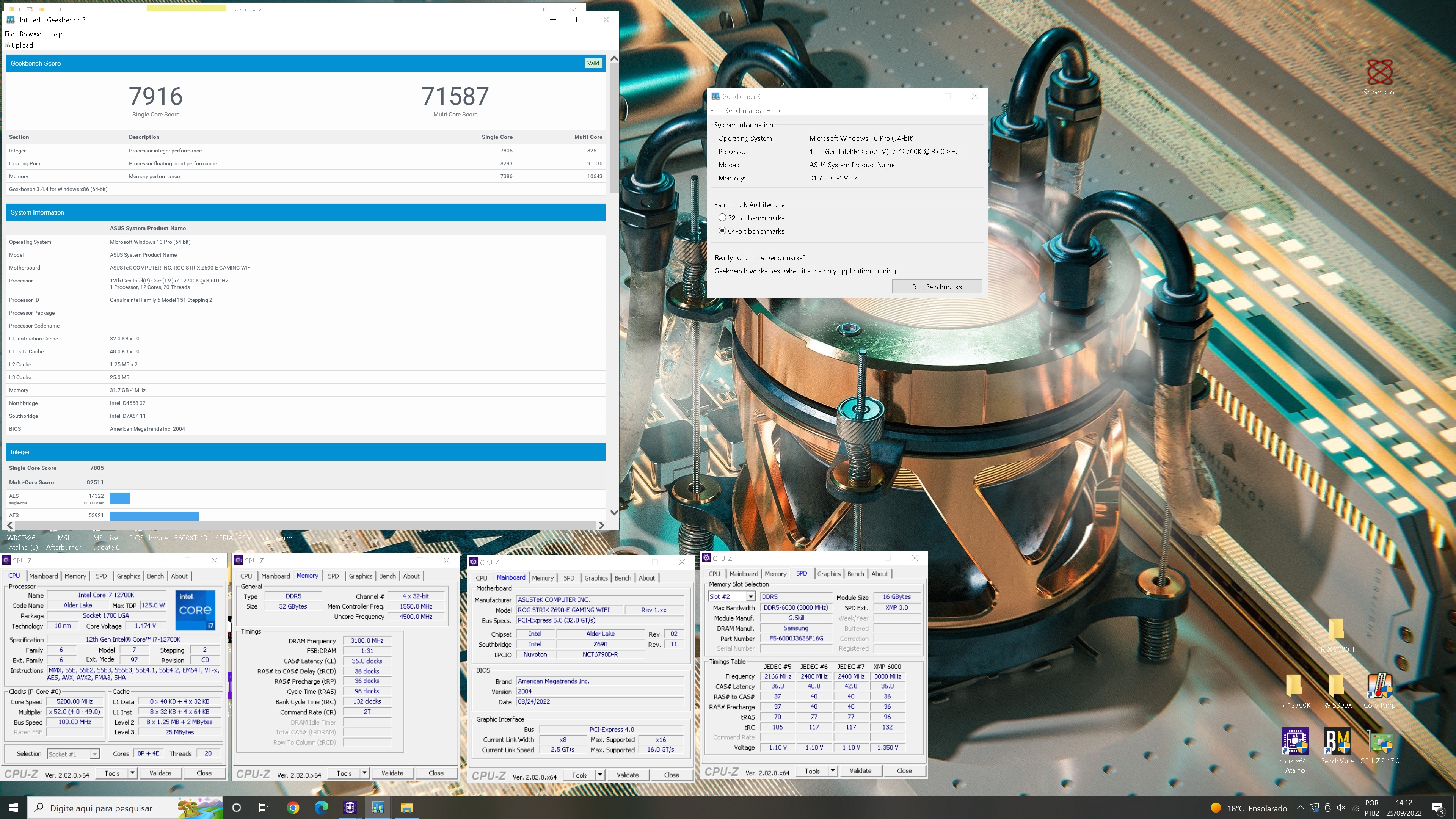
Task: Open File menu in Geekbench results window
Action: click(9, 34)
